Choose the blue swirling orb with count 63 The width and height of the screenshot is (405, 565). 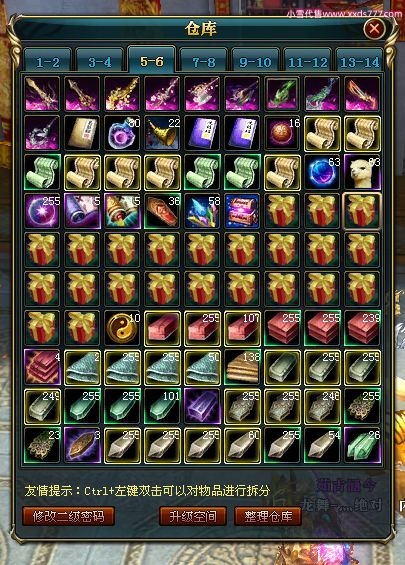[x=322, y=172]
